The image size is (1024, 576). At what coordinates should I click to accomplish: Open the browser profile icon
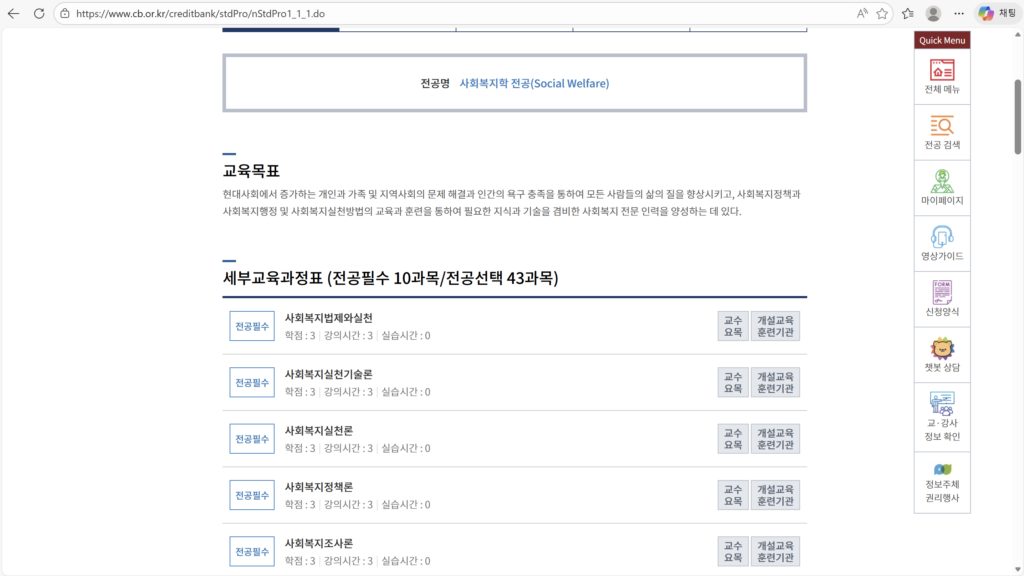(931, 13)
